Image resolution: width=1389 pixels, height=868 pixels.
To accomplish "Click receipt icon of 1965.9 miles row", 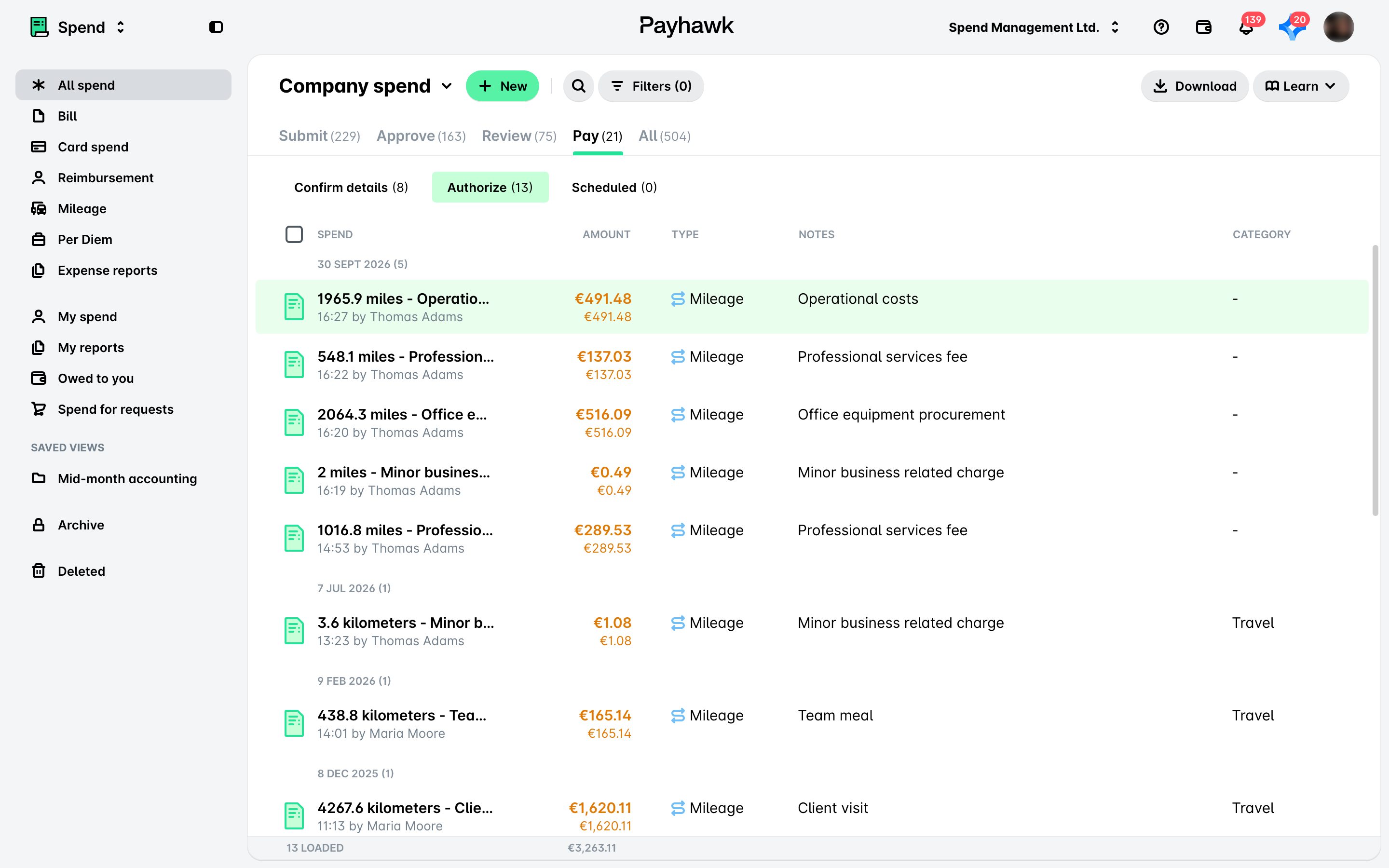I will point(295,307).
